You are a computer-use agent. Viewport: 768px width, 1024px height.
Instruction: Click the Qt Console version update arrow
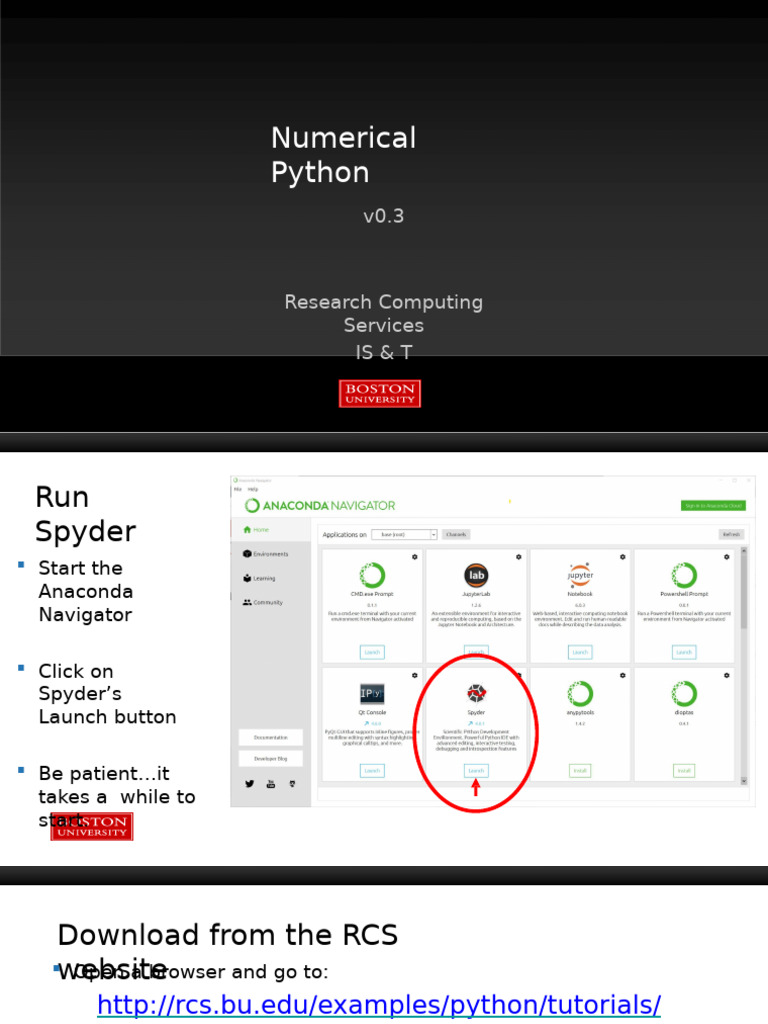pos(366,724)
